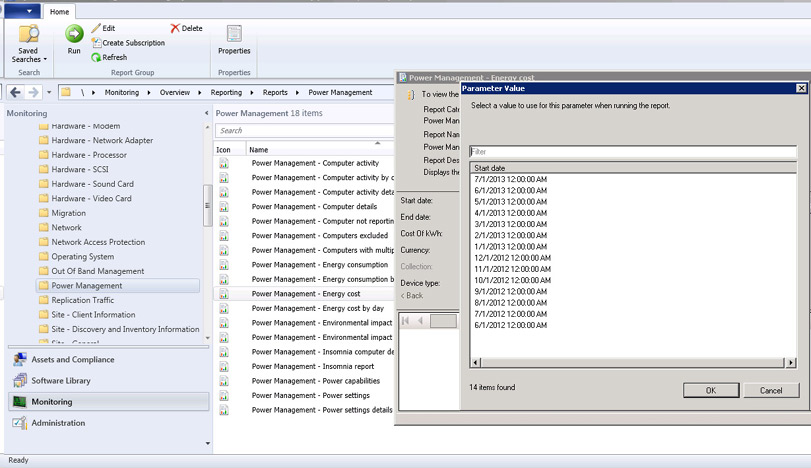Click the Monitoring workspace icon
Image resolution: width=811 pixels, height=468 pixels.
click(x=20, y=402)
